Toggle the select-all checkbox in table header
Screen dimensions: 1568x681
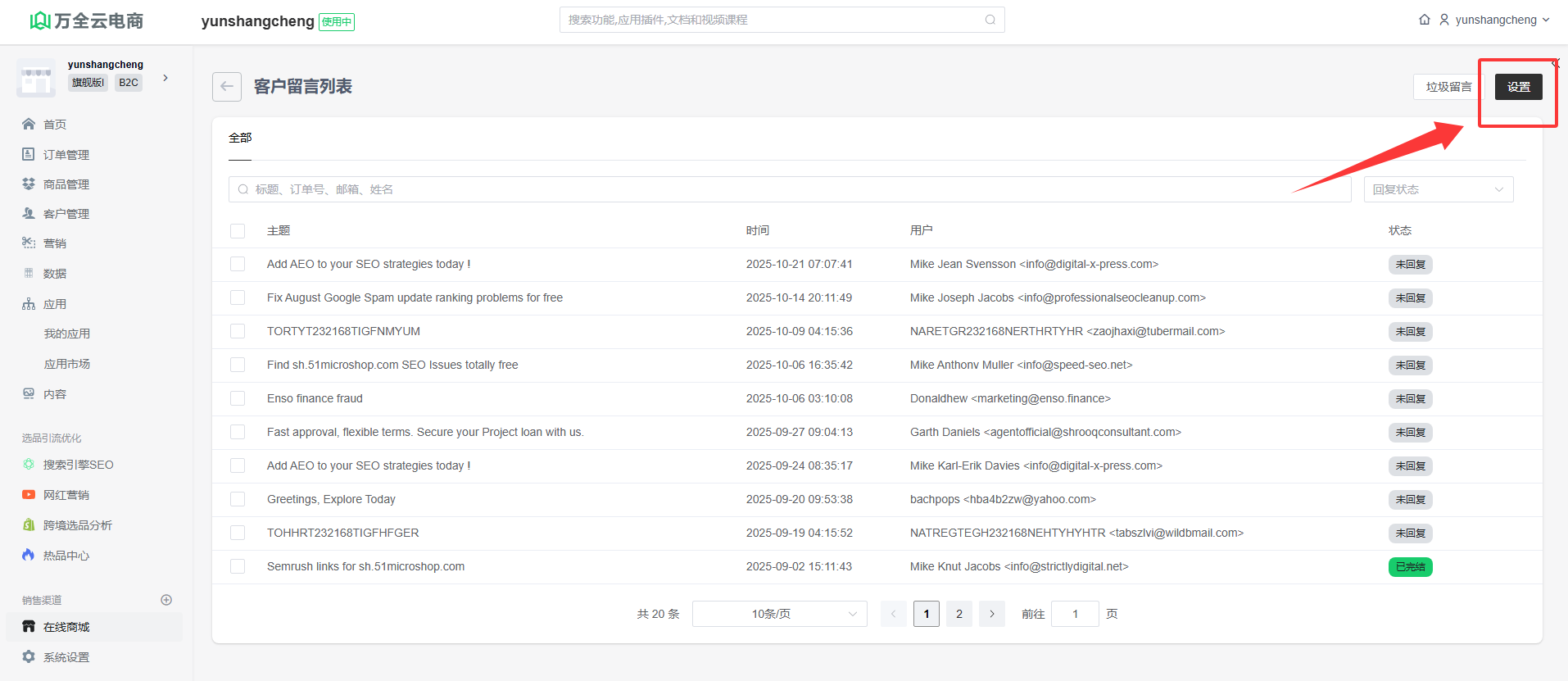click(238, 231)
